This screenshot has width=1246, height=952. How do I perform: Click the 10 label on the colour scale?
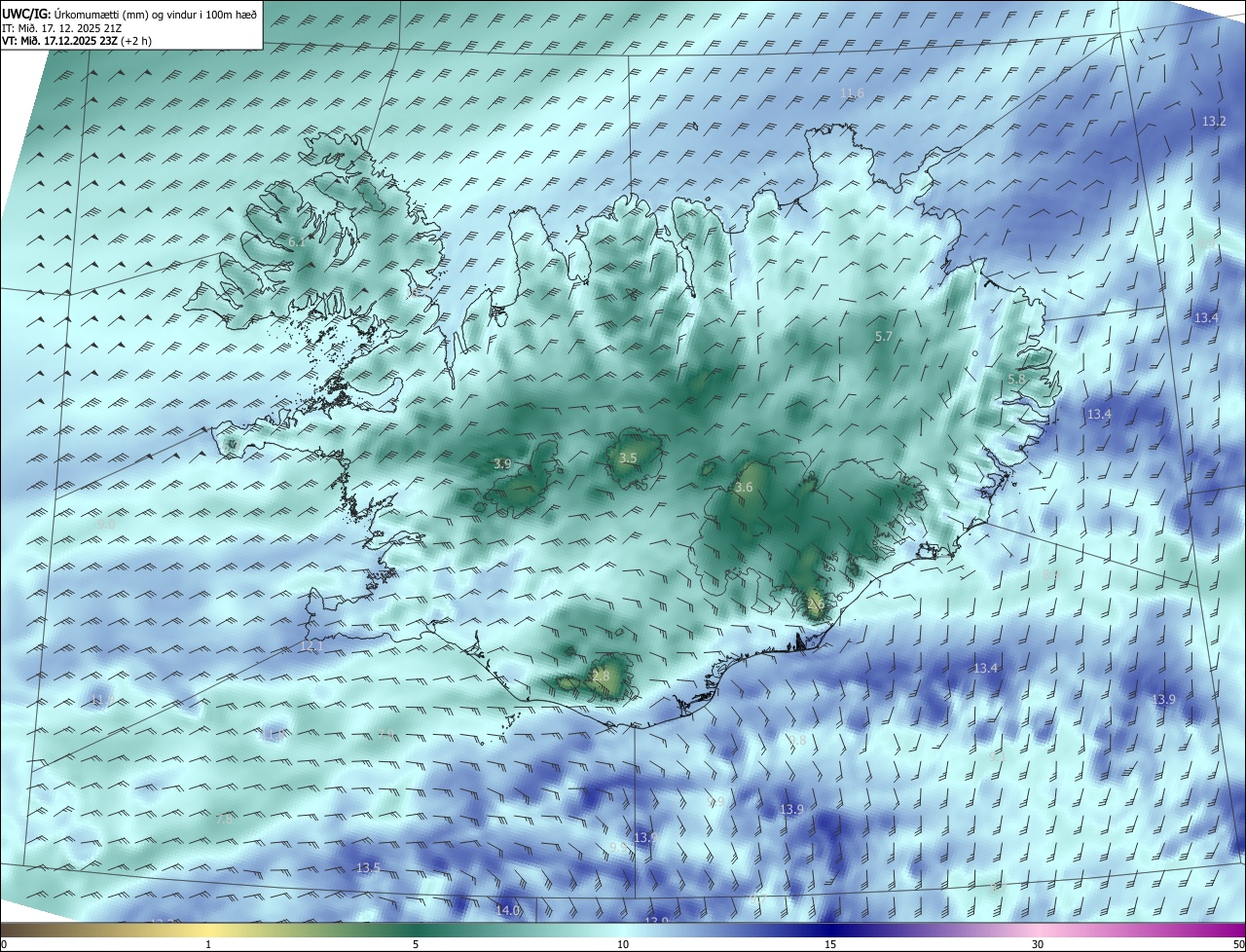[623, 944]
